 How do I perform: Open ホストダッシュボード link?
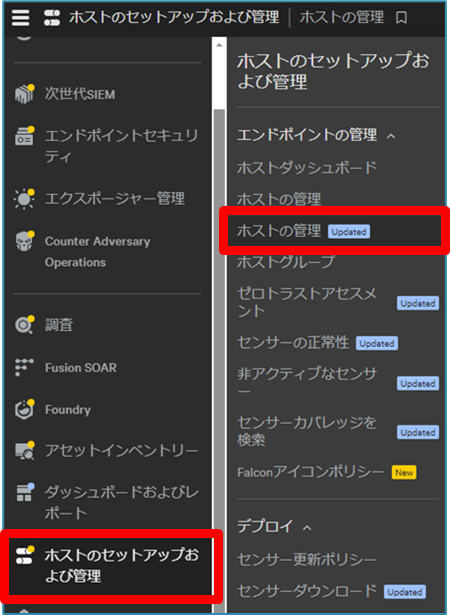click(307, 168)
